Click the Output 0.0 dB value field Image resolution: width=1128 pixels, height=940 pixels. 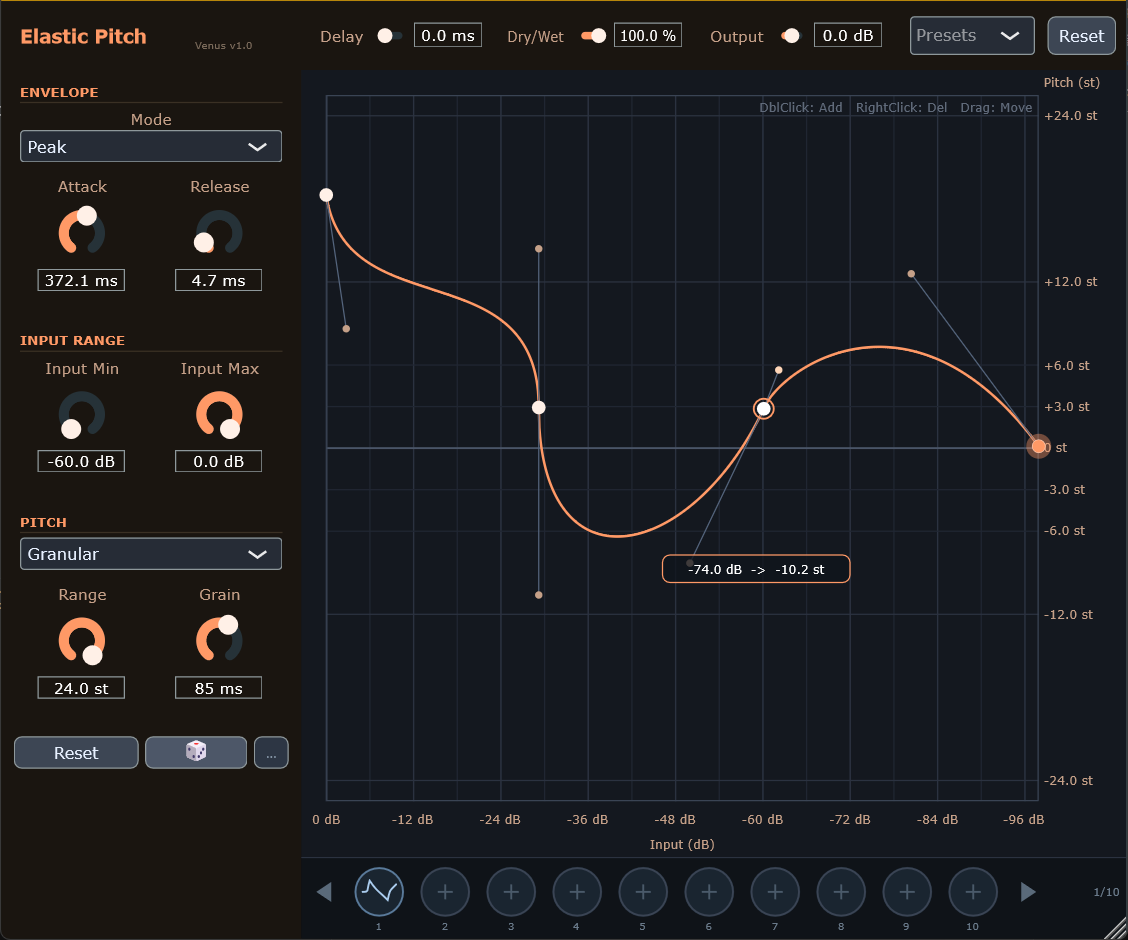pyautogui.click(x=847, y=35)
